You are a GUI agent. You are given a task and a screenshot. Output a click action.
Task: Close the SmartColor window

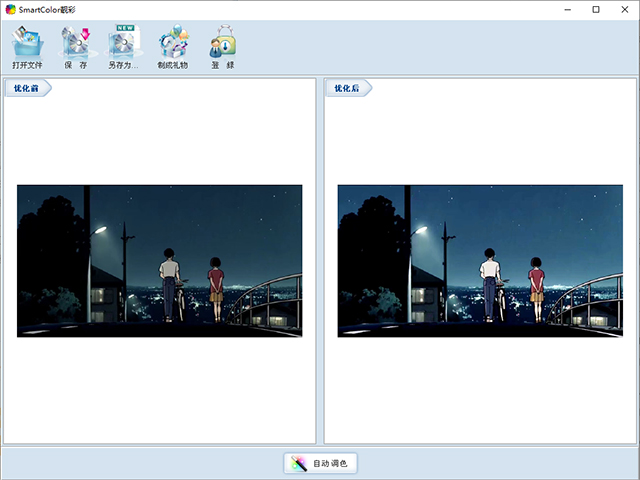624,9
